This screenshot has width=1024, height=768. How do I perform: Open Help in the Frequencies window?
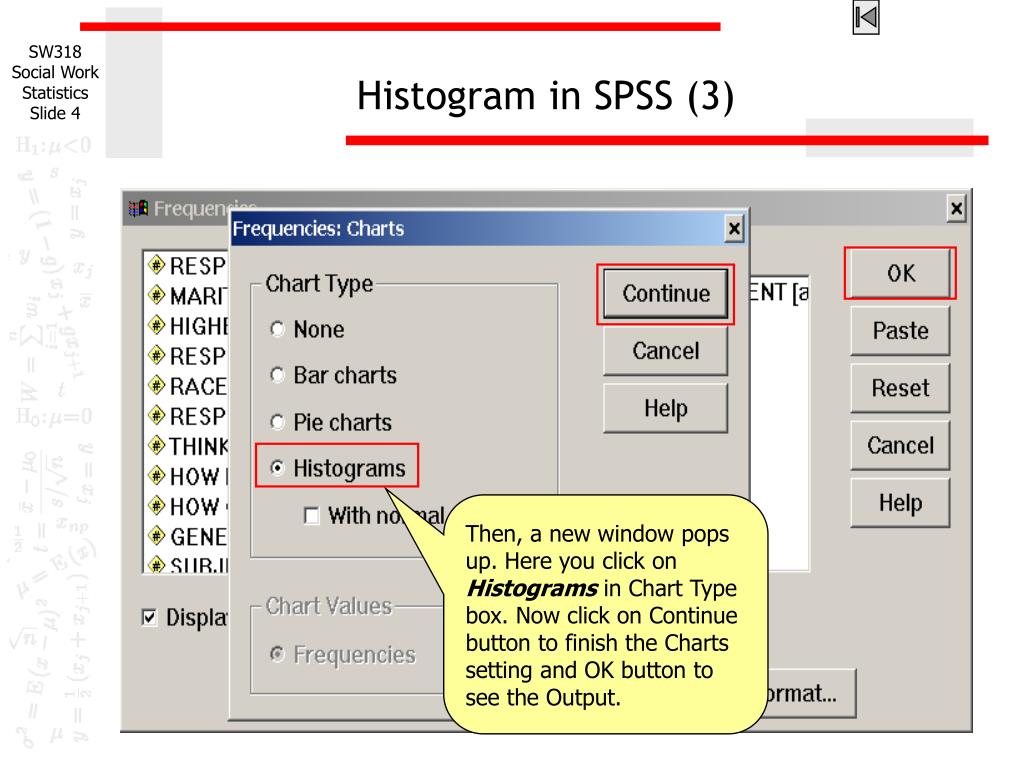click(x=900, y=503)
